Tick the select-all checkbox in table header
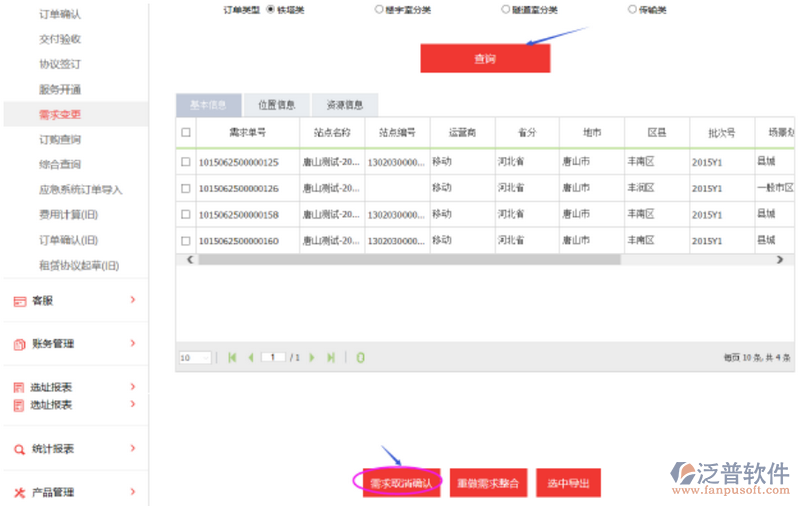 pos(186,133)
